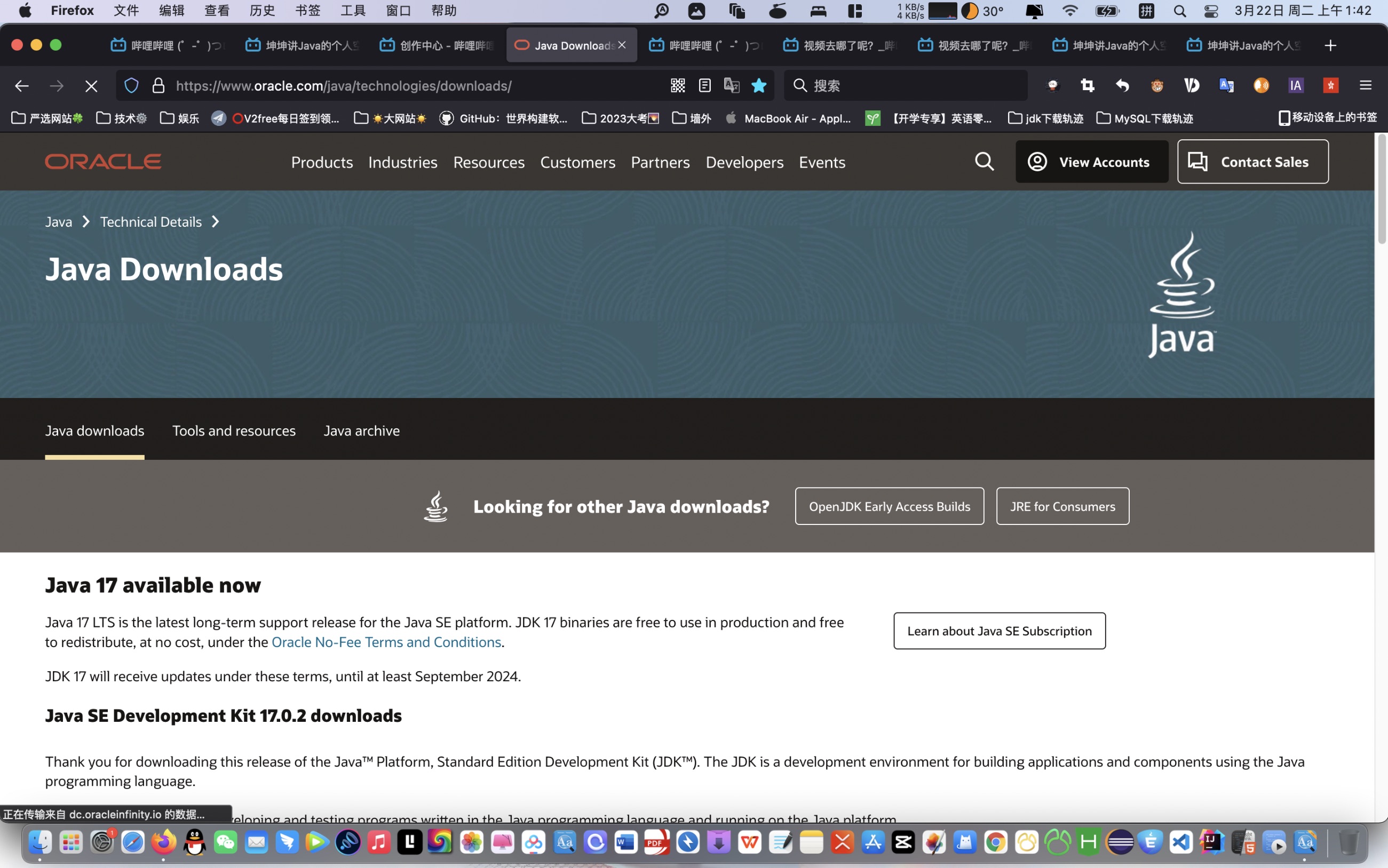Image resolution: width=1388 pixels, height=868 pixels.
Task: Switch to the Java archive tab
Action: [361, 429]
